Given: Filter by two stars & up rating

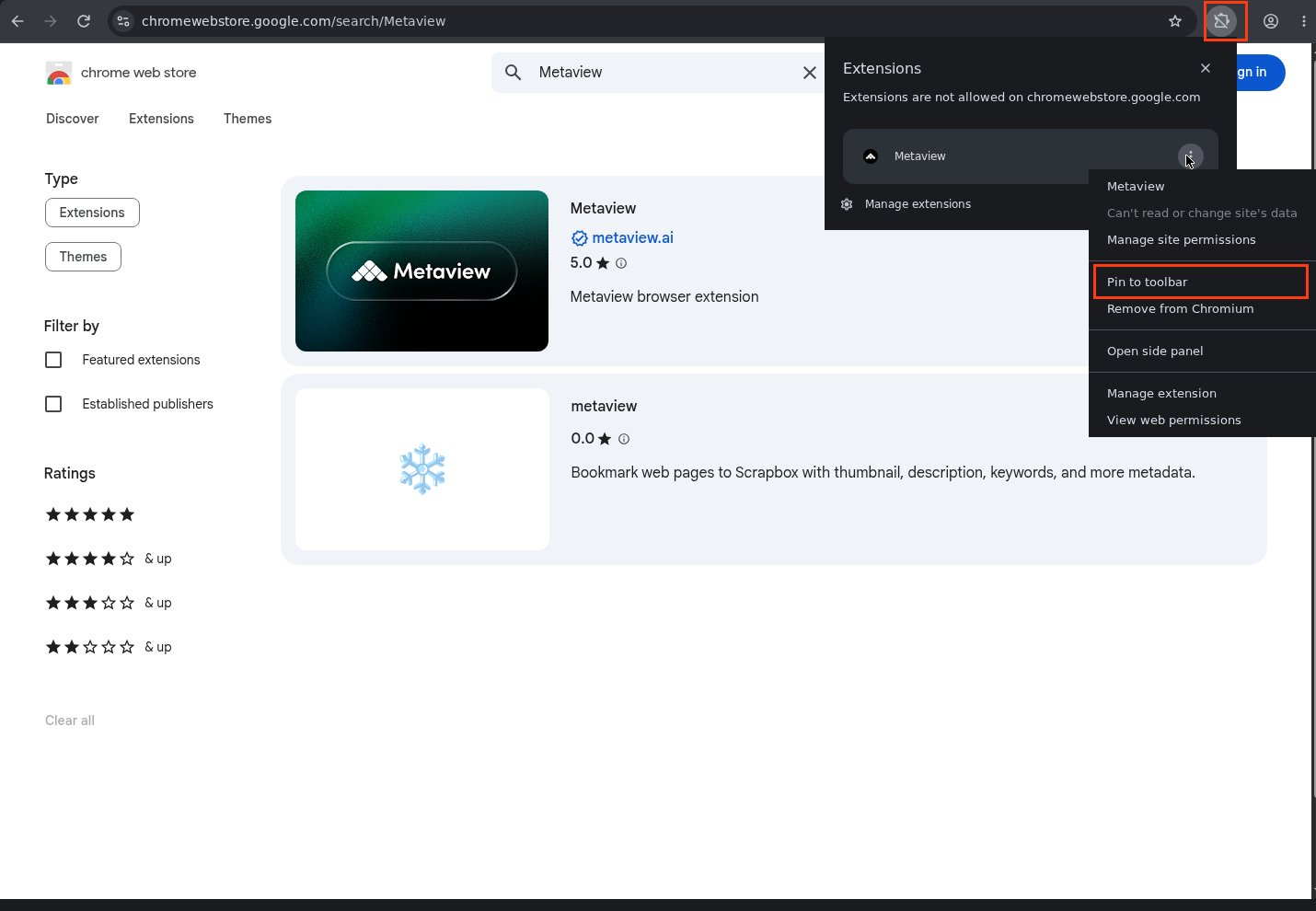Looking at the screenshot, I should 109,647.
